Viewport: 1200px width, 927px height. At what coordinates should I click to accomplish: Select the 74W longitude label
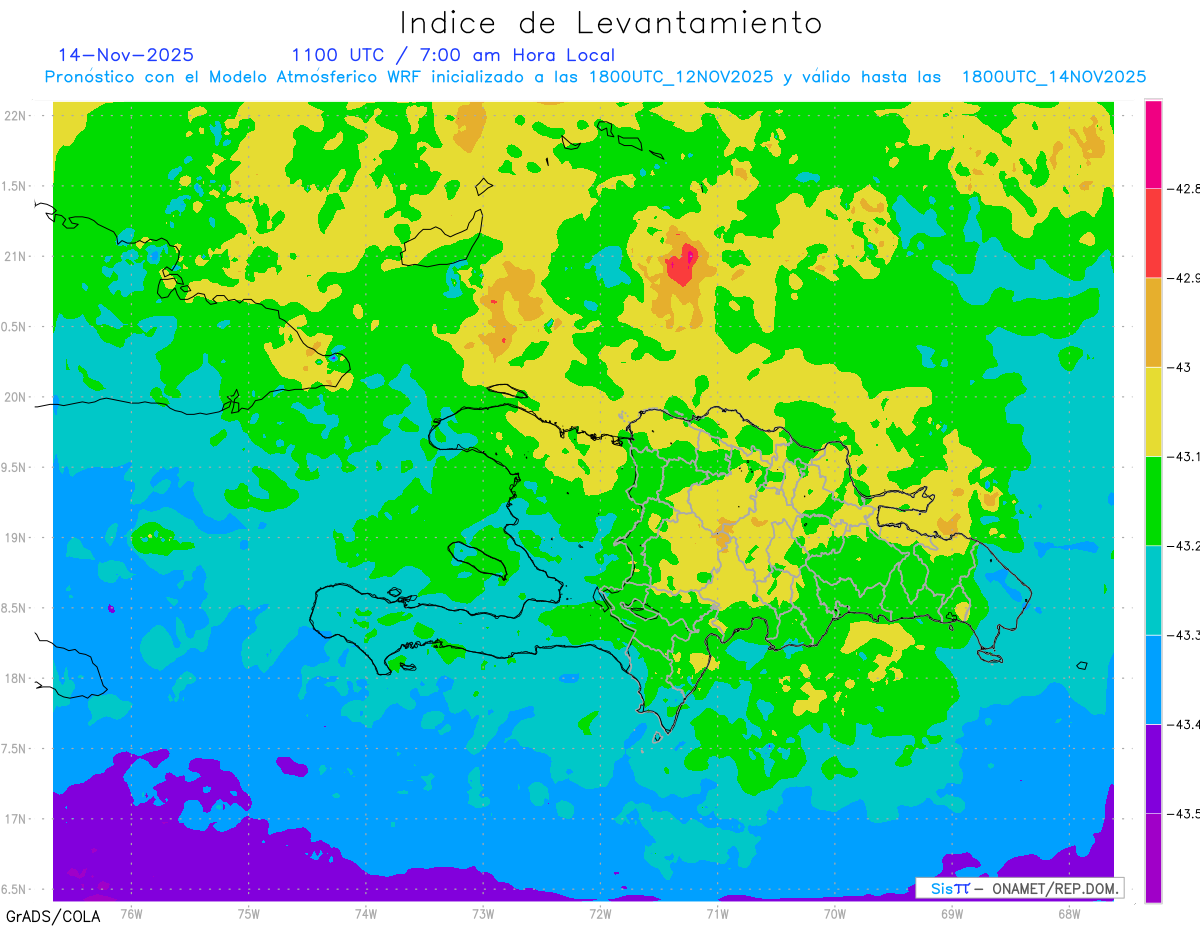point(365,913)
